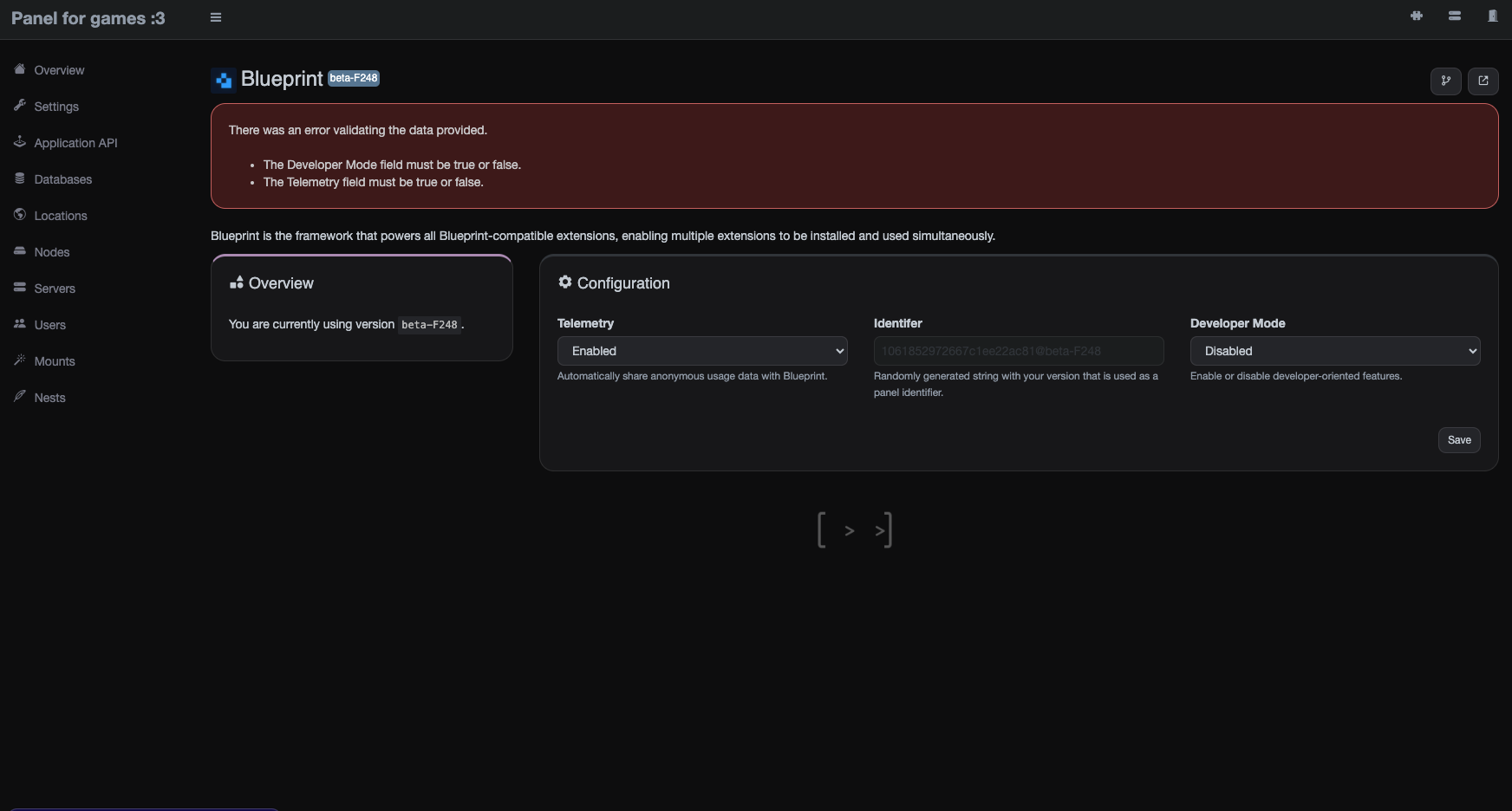Click the beta-F248 code text in Overview card
The width and height of the screenshot is (1512, 811).
pyautogui.click(x=429, y=325)
